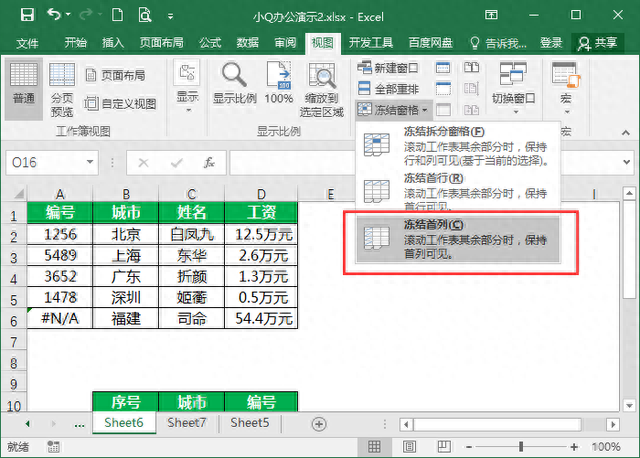The height and width of the screenshot is (458, 640).
Task: Switch to Page Layout view in status bar
Action: [409, 447]
